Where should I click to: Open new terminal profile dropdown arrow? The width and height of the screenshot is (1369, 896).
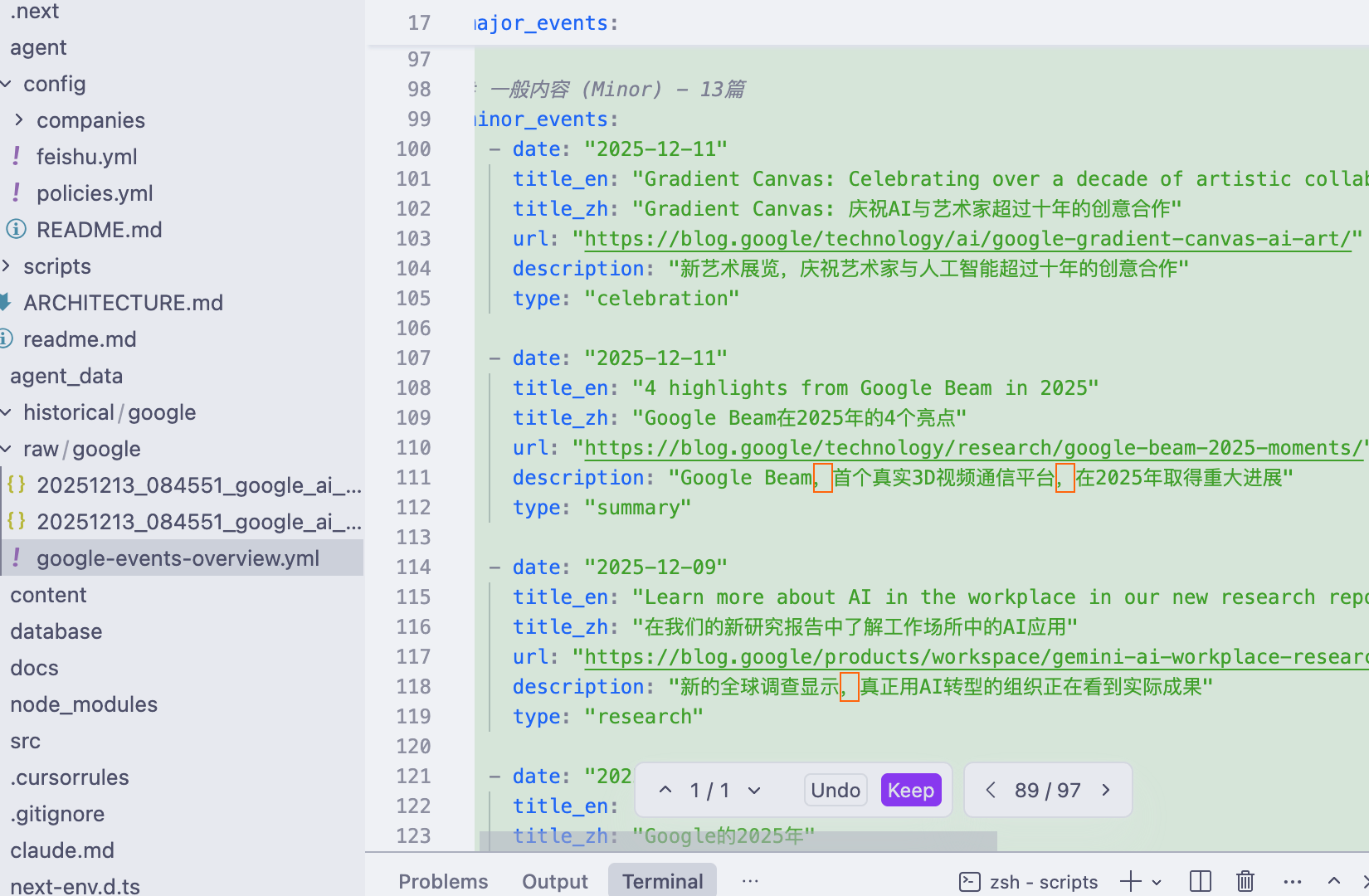click(x=1157, y=882)
